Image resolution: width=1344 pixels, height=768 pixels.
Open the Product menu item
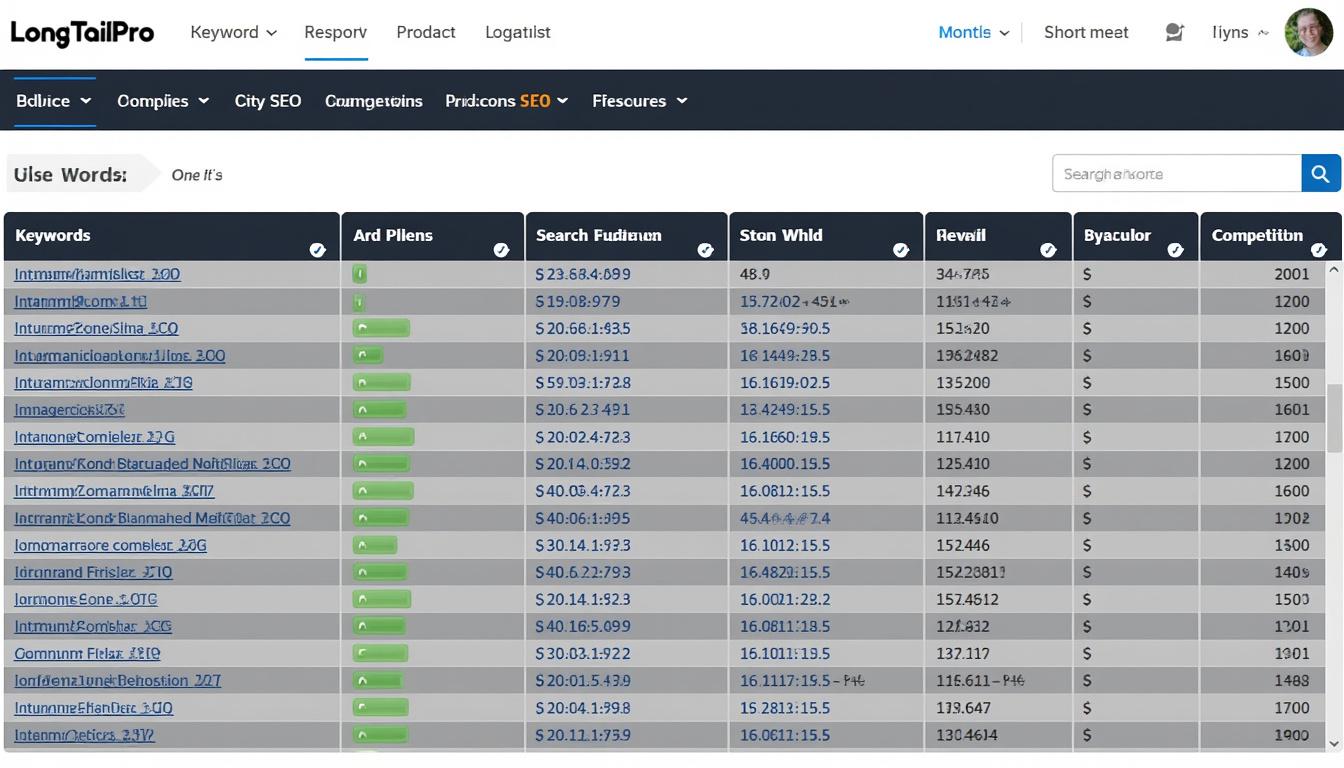click(x=425, y=32)
